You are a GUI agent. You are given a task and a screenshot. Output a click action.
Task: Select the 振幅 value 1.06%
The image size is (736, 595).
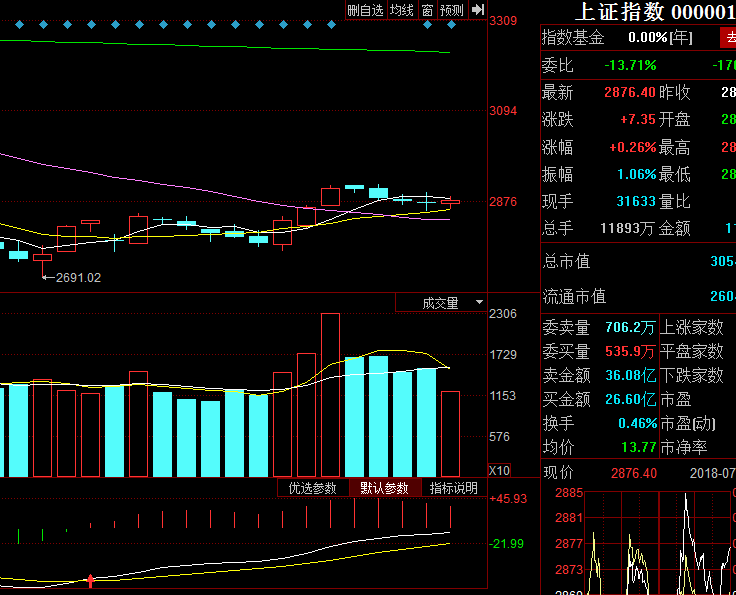636,175
